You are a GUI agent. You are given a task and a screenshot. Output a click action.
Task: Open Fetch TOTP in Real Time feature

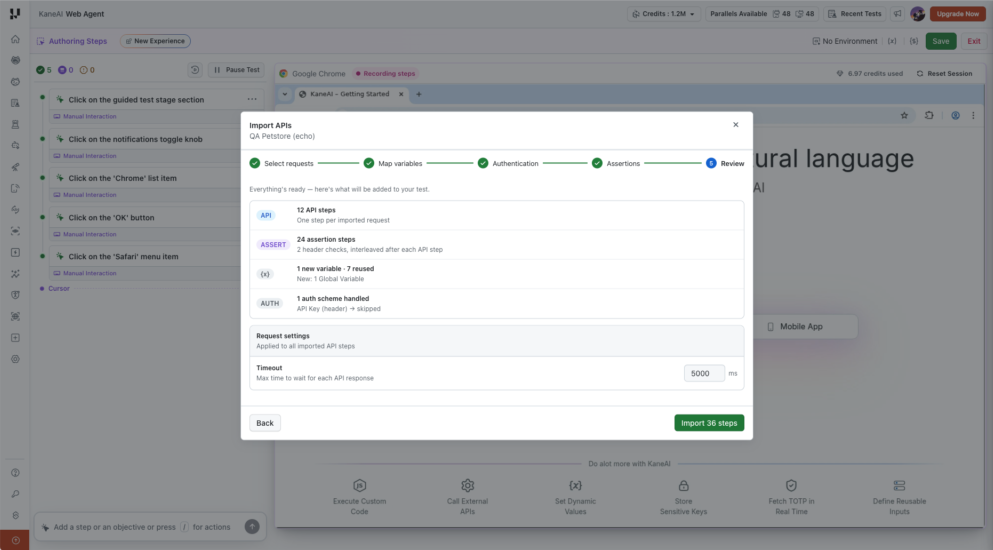coord(791,497)
